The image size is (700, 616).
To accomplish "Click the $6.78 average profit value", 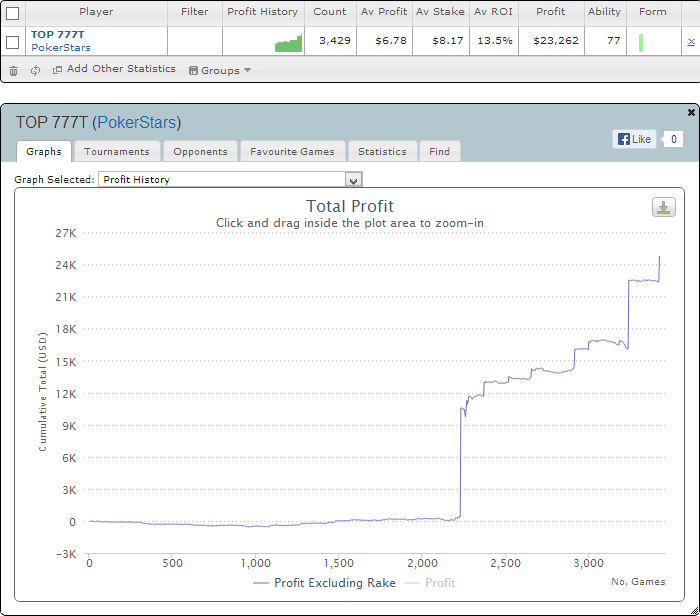I will click(x=391, y=41).
